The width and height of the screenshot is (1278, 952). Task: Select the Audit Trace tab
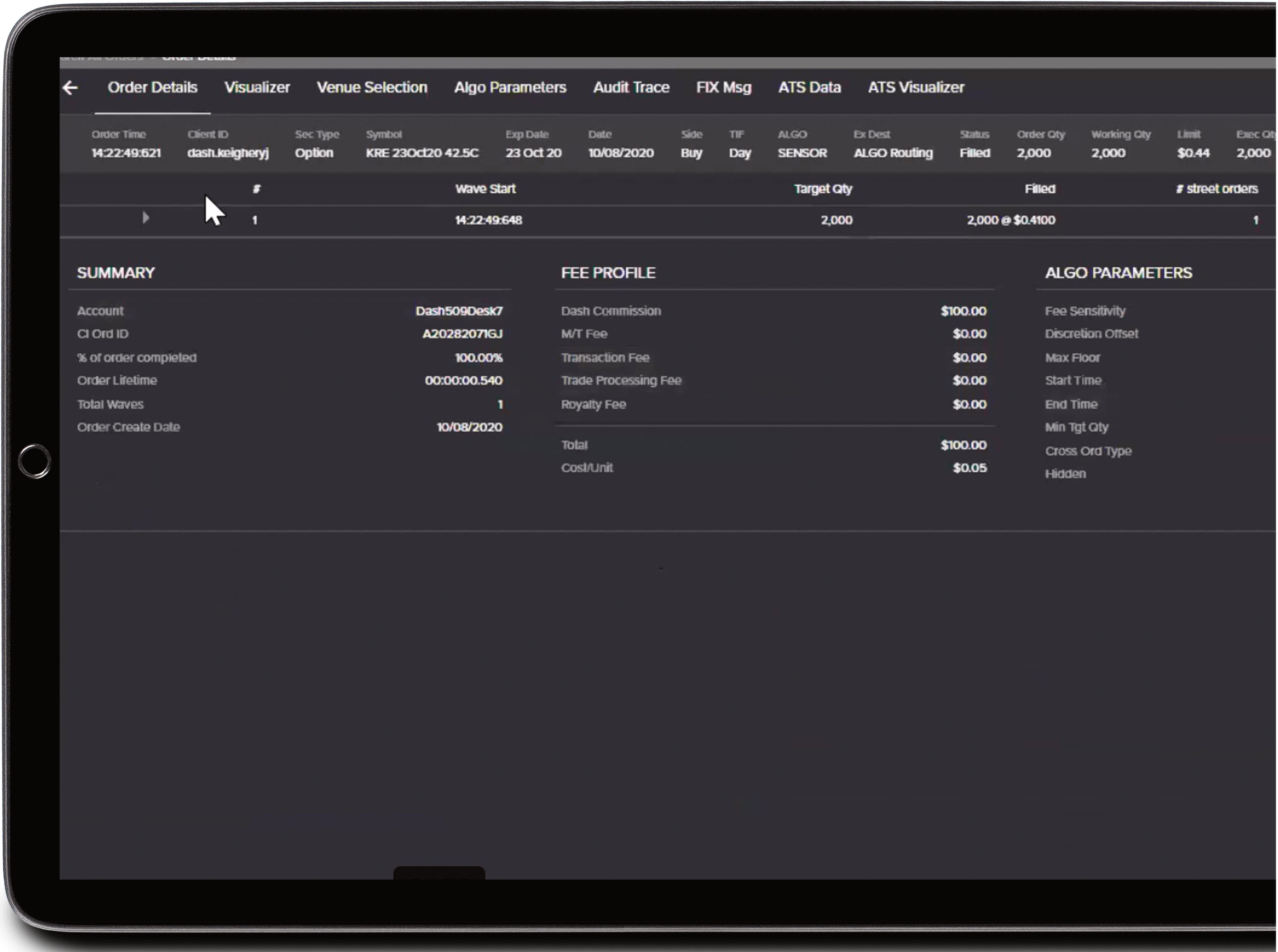pos(631,88)
